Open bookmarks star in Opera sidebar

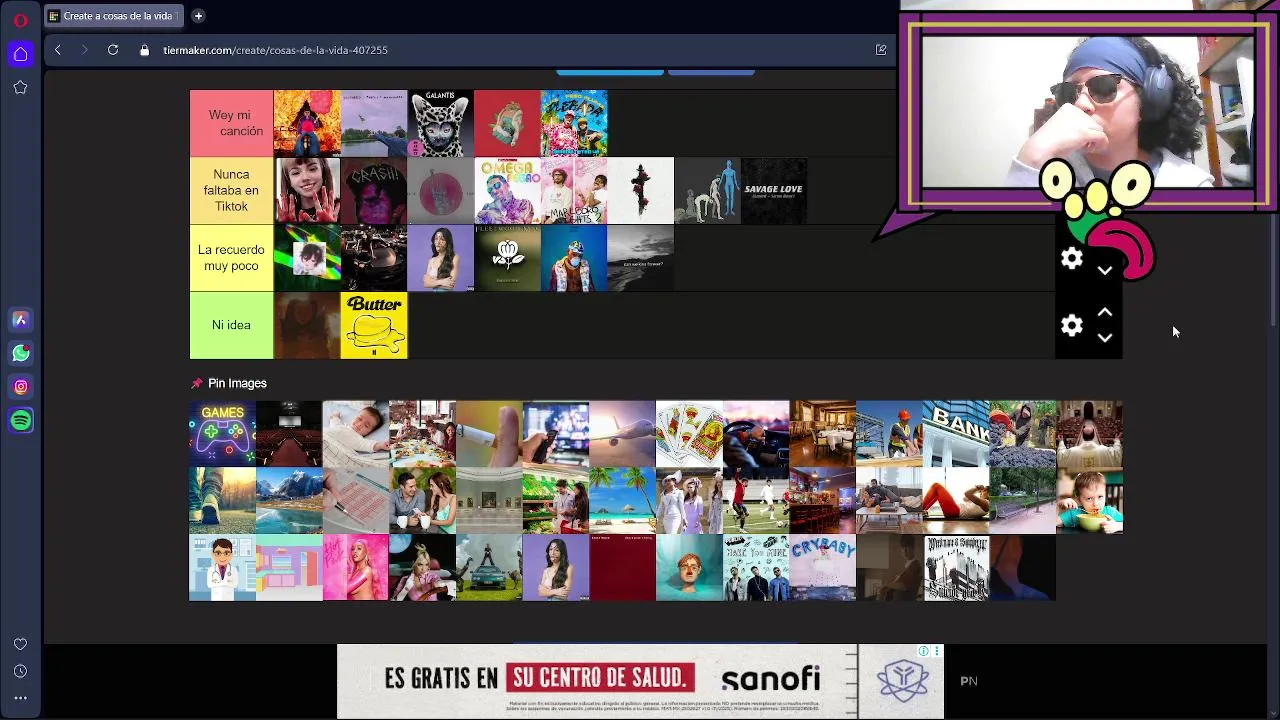20,88
